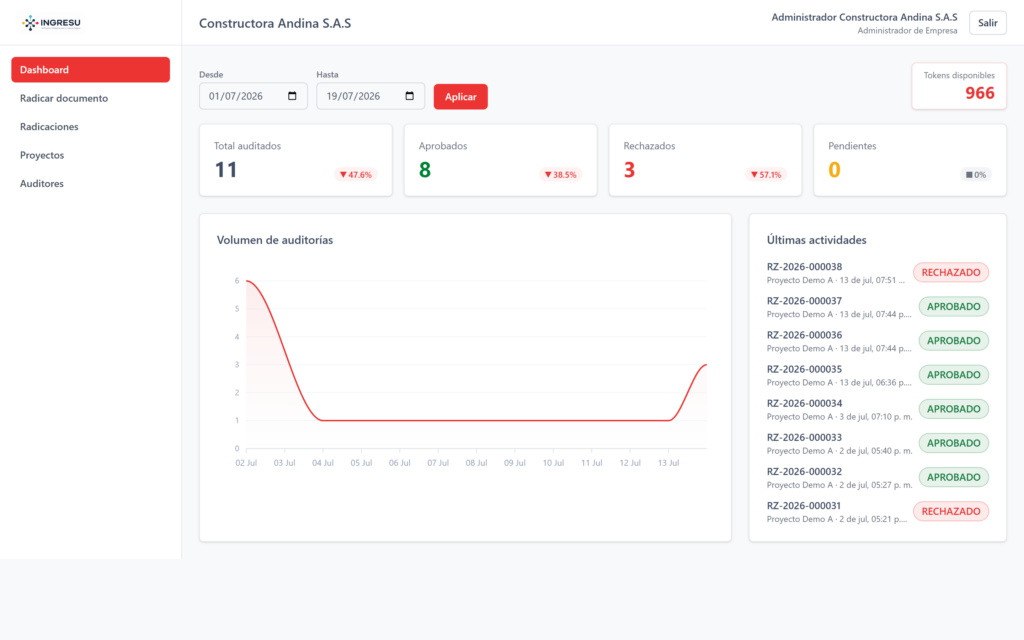This screenshot has width=1024, height=640.
Task: Click the Rechazados 57.1% trend badge
Action: point(766,174)
